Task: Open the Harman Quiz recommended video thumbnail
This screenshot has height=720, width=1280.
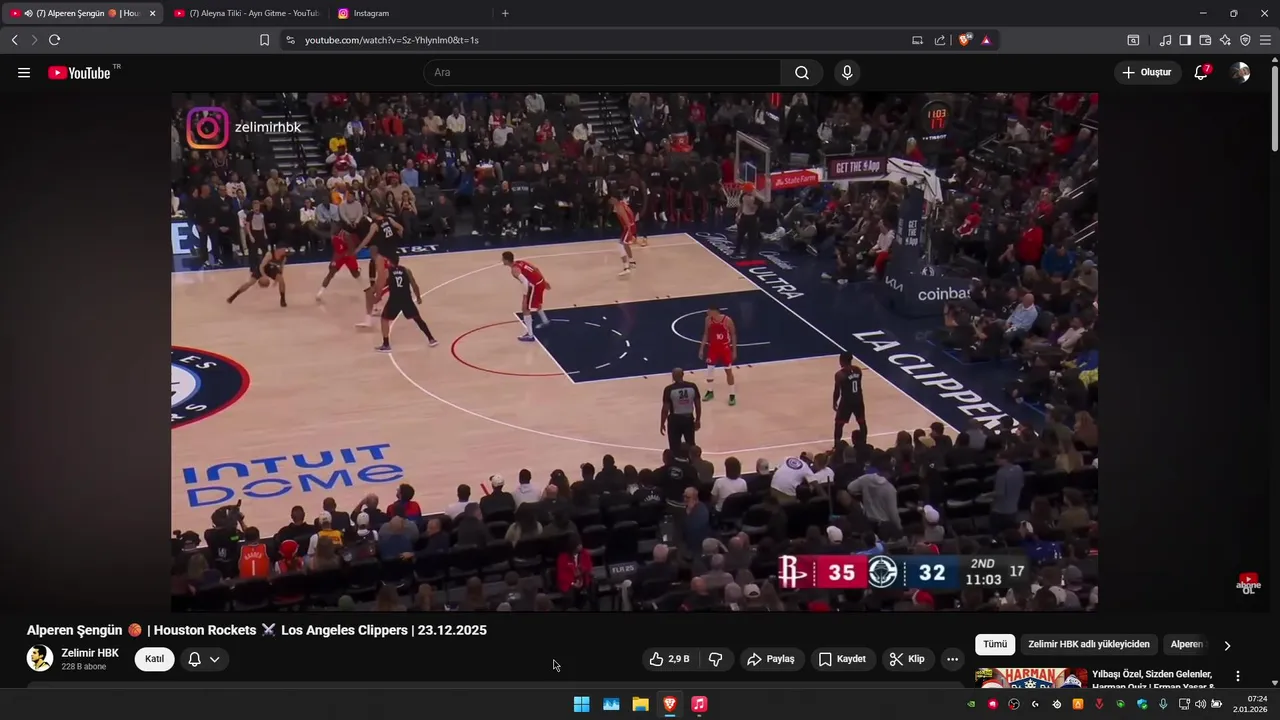Action: point(1031,678)
